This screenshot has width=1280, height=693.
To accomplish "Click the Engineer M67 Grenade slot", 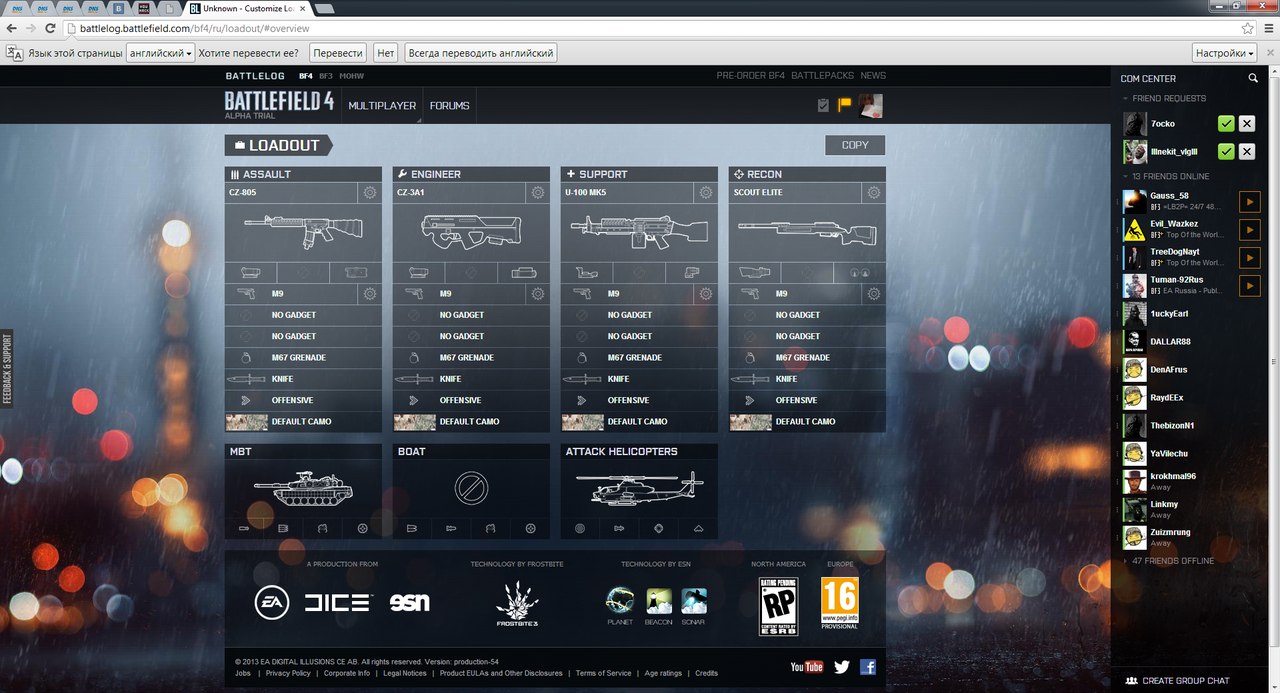I will (x=471, y=358).
